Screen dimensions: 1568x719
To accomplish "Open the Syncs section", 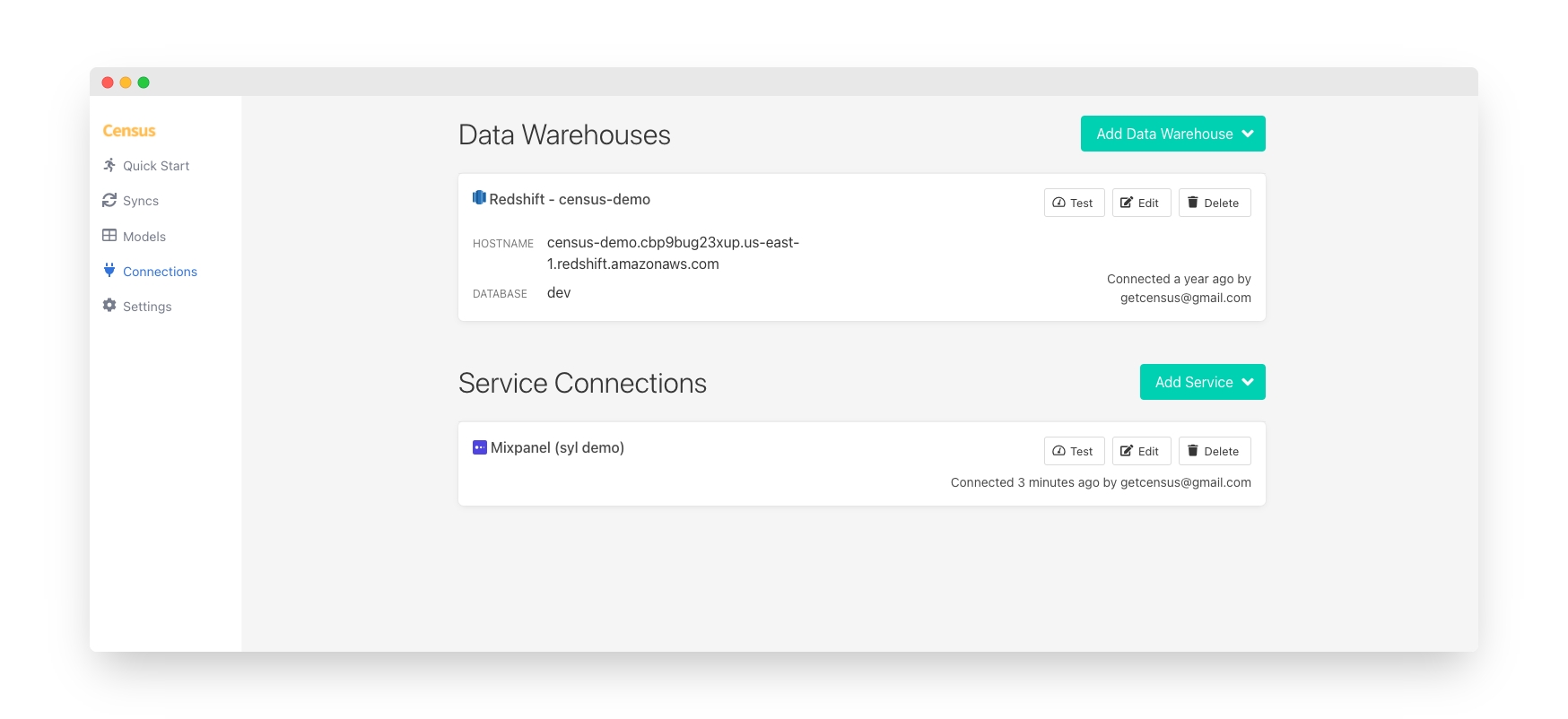I will point(141,201).
